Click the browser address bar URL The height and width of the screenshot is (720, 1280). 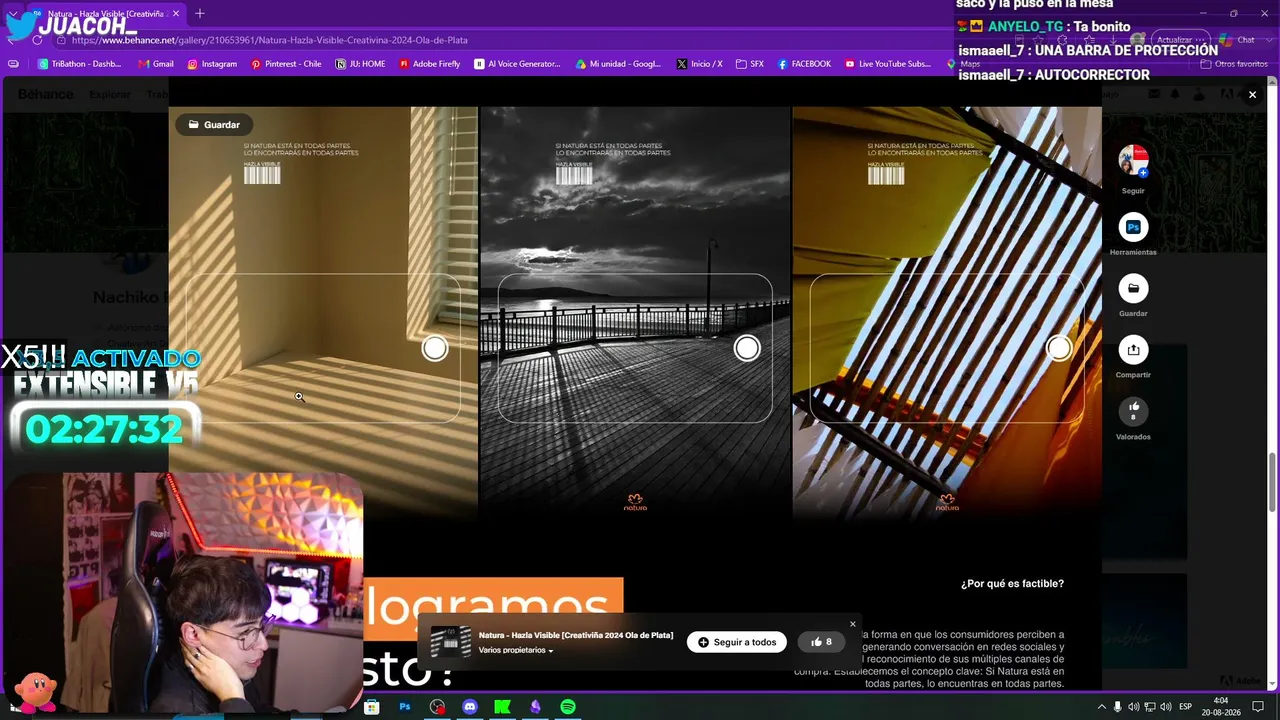coord(270,40)
